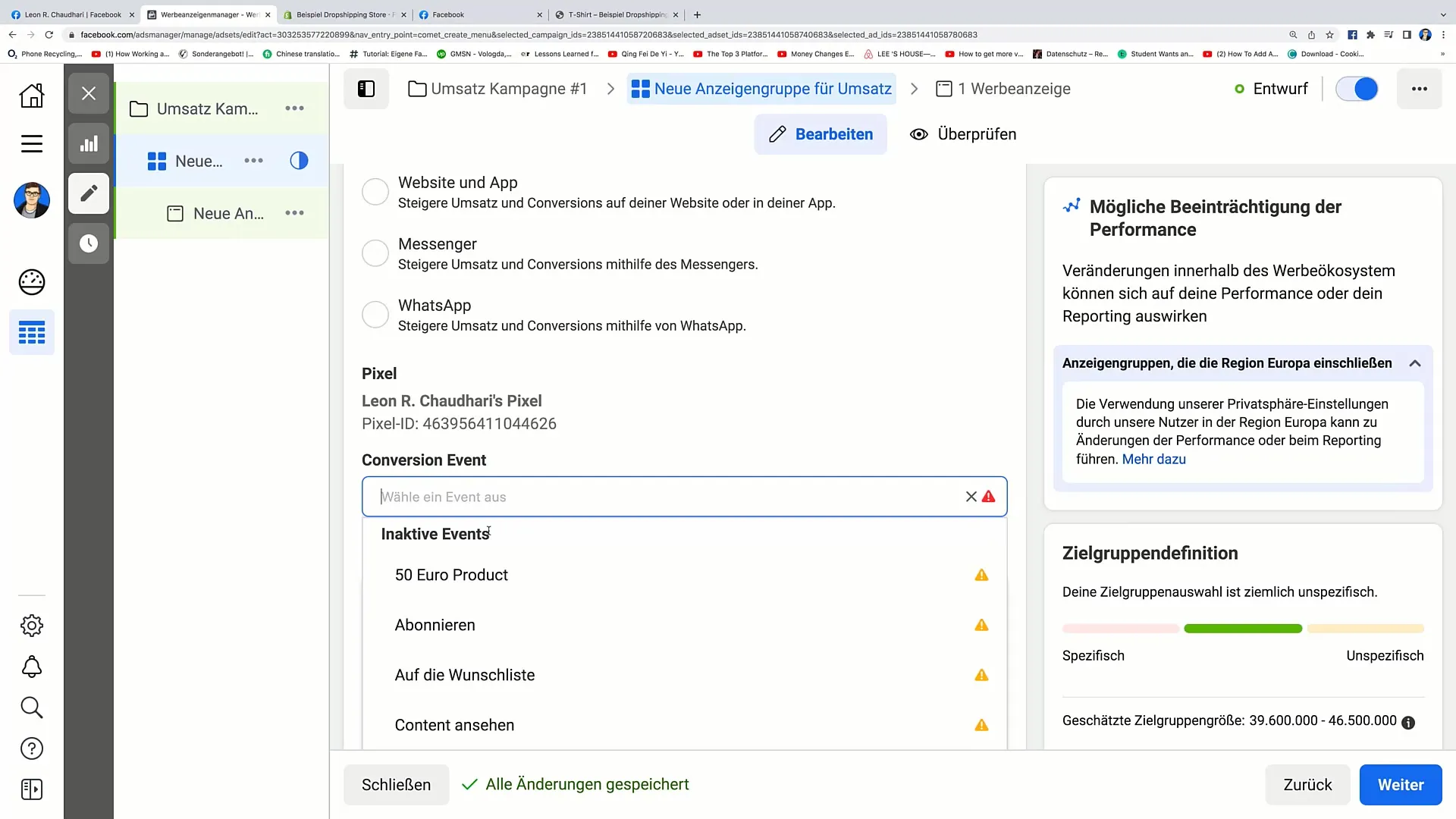Click the bar chart analytics icon
The height and width of the screenshot is (819, 1456).
88,143
